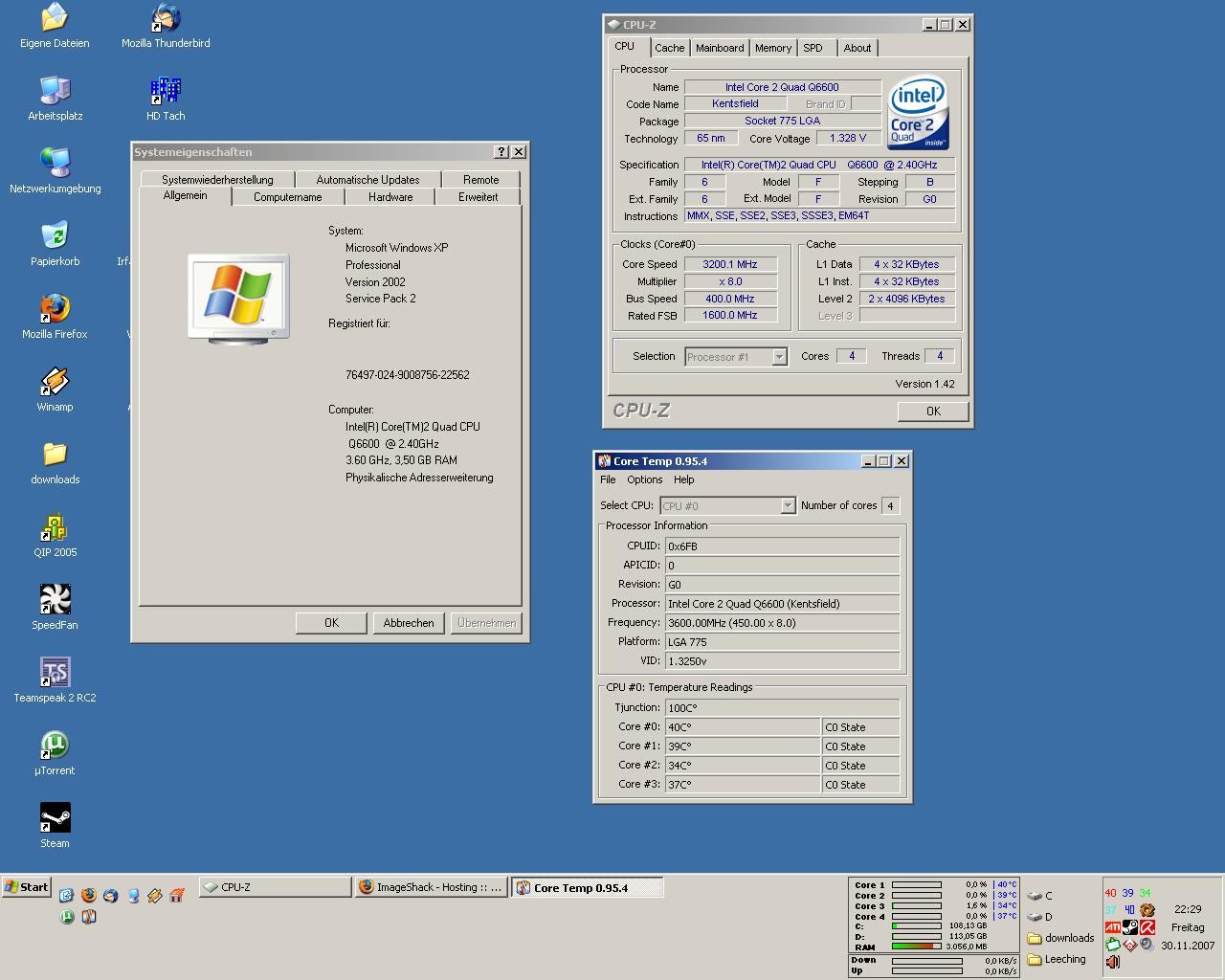The width and height of the screenshot is (1225, 980).
Task: Select the QIP 2005 desktop icon
Action: click(55, 536)
